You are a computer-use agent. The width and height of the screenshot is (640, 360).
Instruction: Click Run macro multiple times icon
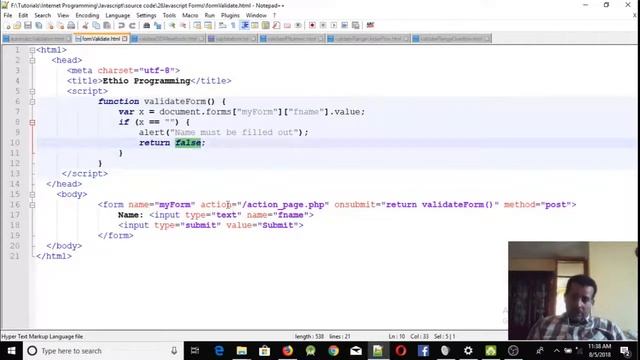tap(344, 25)
